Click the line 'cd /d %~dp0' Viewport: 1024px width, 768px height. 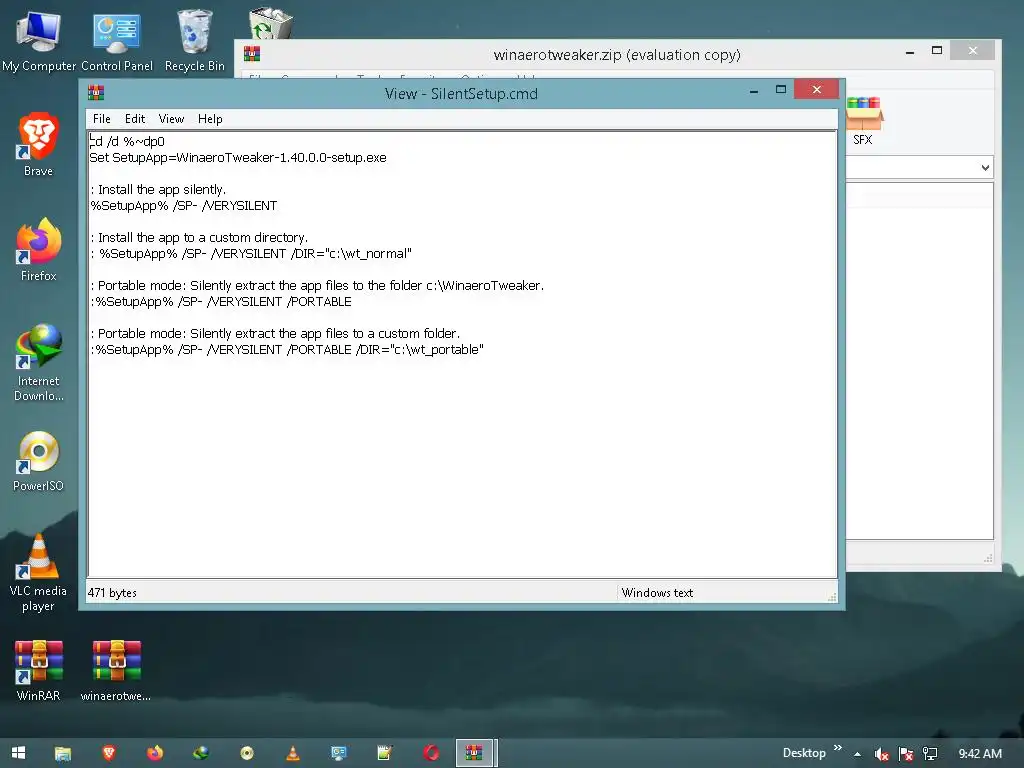[127, 142]
